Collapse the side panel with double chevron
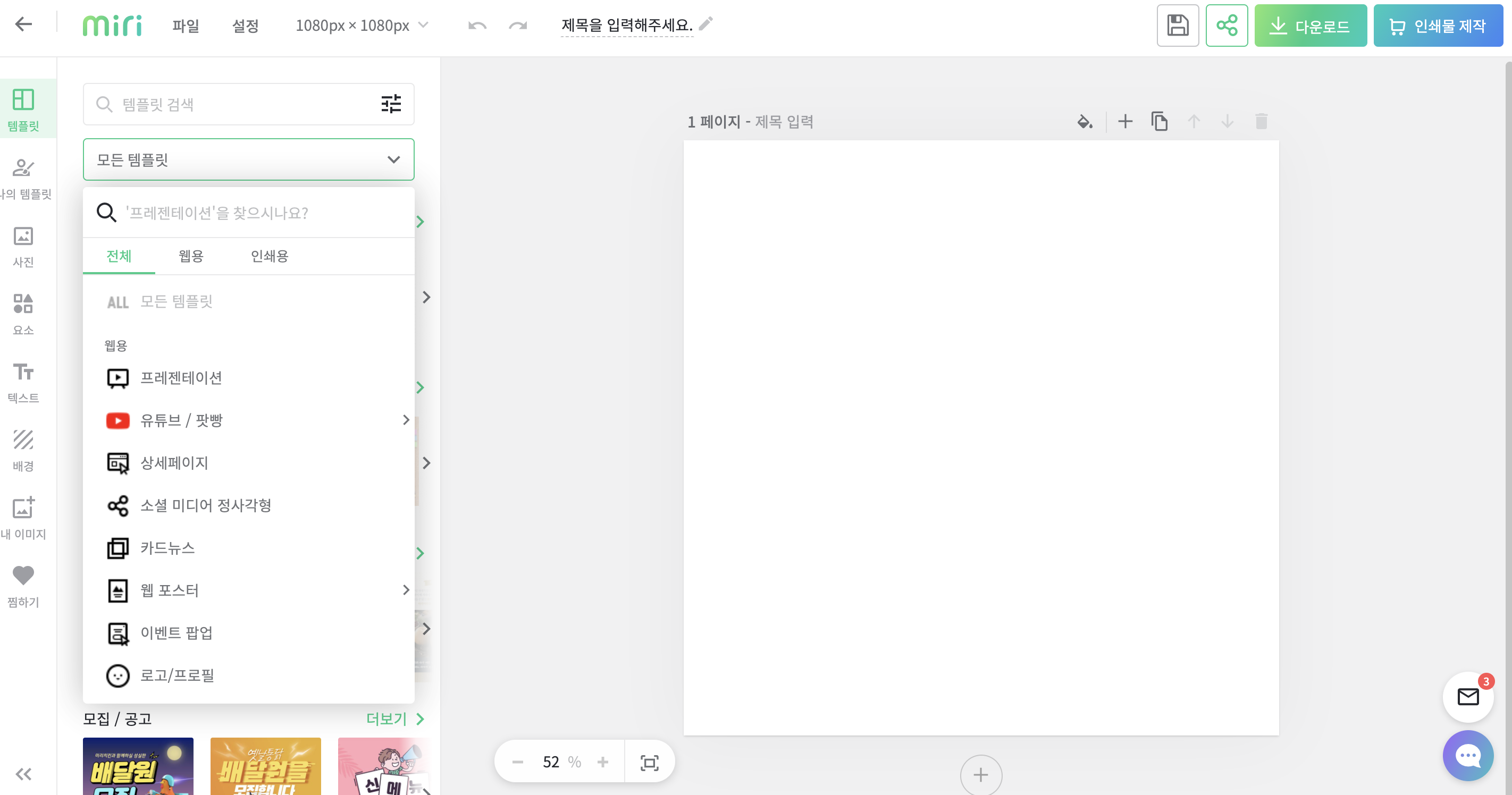The width and height of the screenshot is (1512, 795). tap(23, 774)
